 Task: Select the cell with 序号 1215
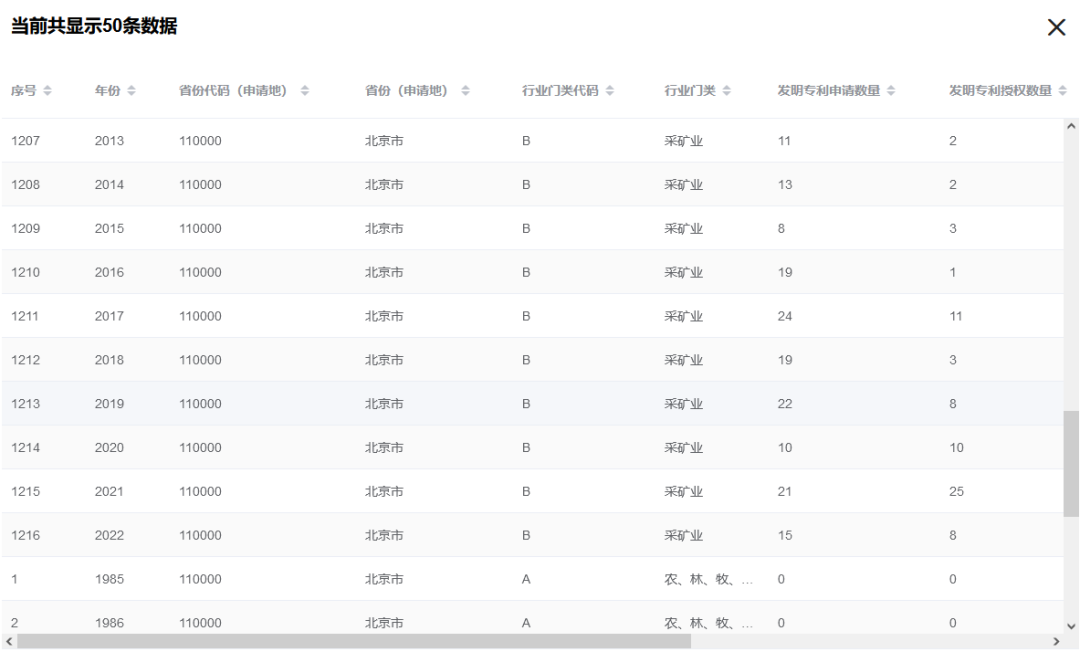click(25, 492)
